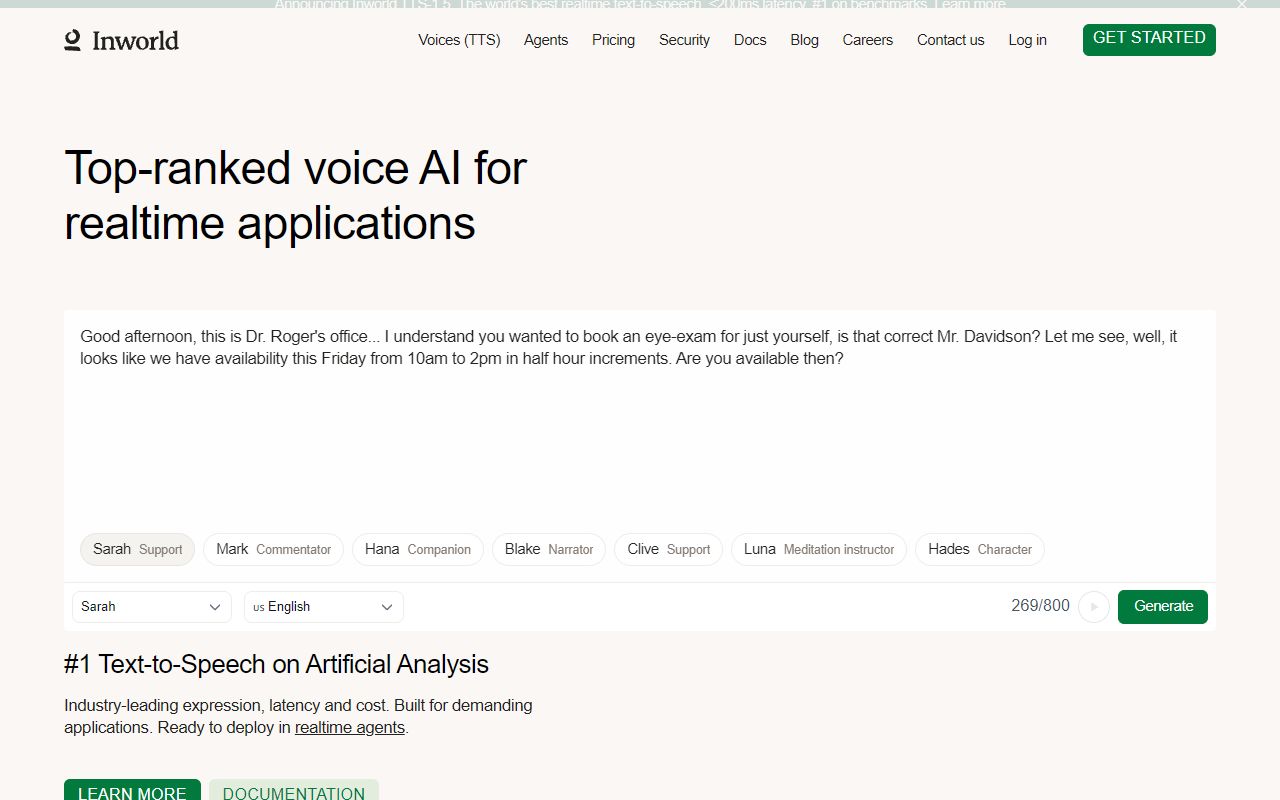Switch to Clive Support voice

(668, 549)
